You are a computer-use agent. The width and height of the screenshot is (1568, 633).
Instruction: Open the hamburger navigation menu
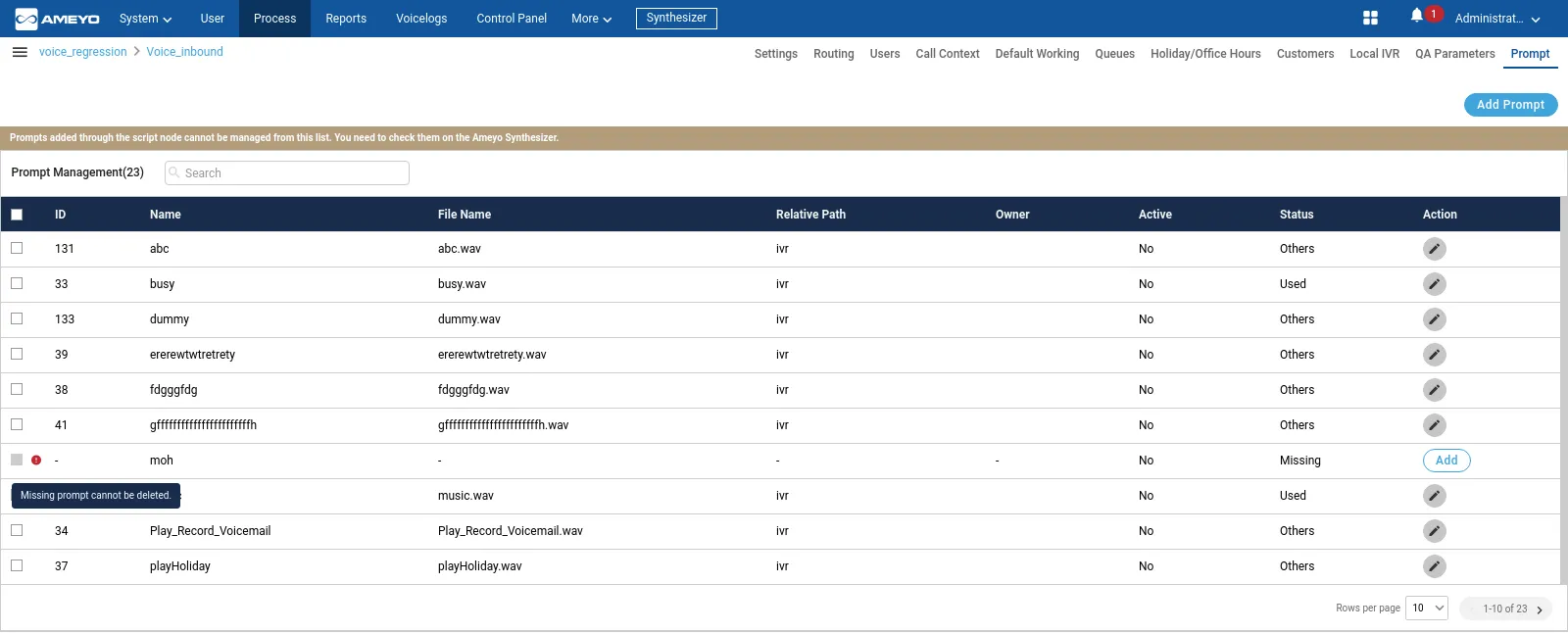(20, 52)
